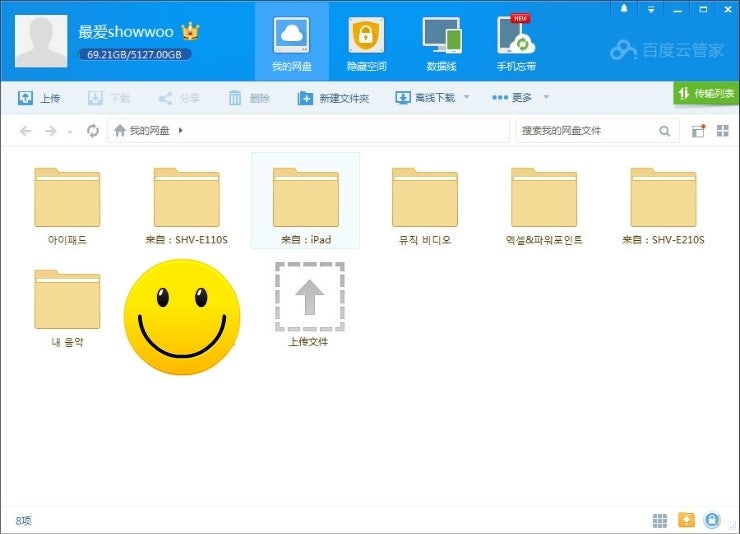Screen dimensions: 740x534
Task: Click the storage usage 69.21GB/5127.00GB bar
Action: pos(135,54)
